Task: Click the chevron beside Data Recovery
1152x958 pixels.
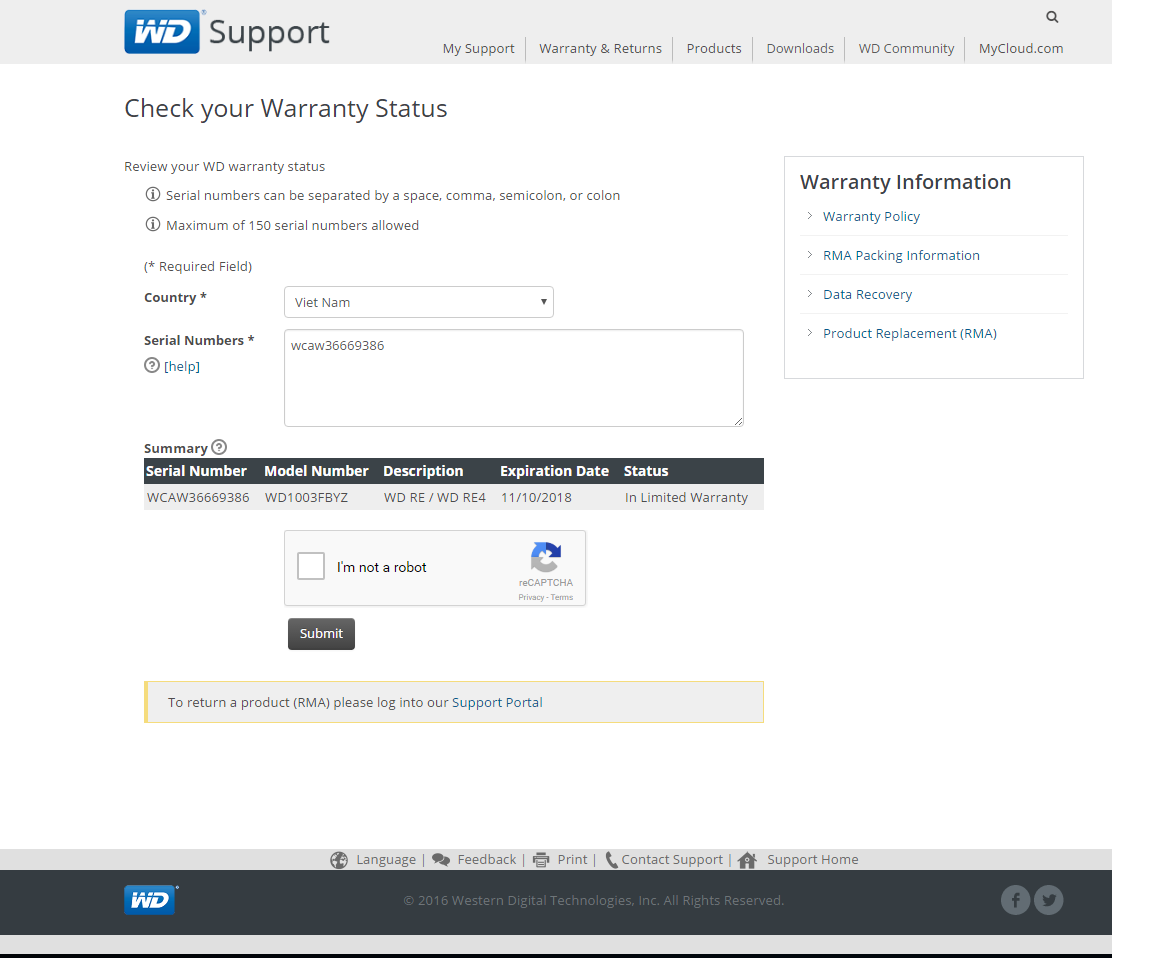Action: click(810, 294)
